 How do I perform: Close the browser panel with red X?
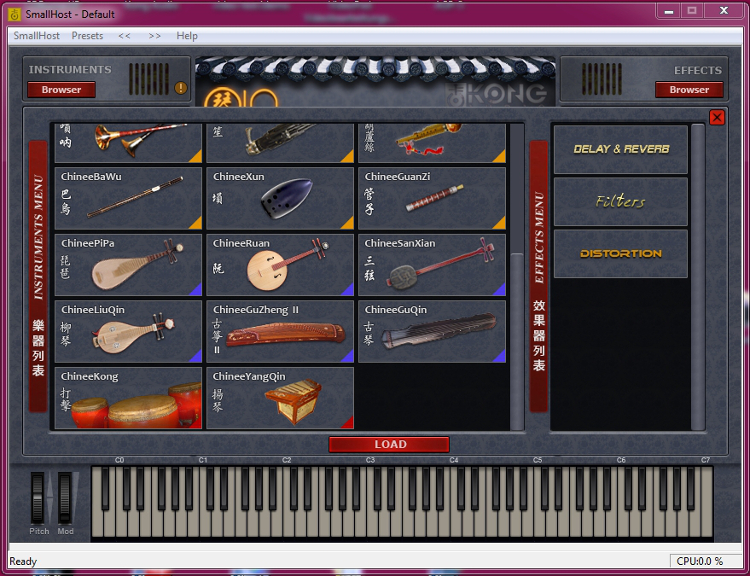pos(717,117)
